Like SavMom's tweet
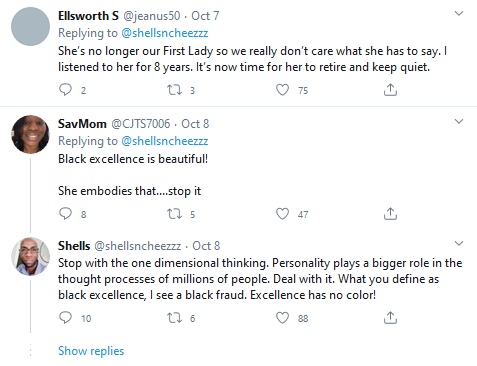The width and height of the screenshot is (477, 366). [282, 214]
